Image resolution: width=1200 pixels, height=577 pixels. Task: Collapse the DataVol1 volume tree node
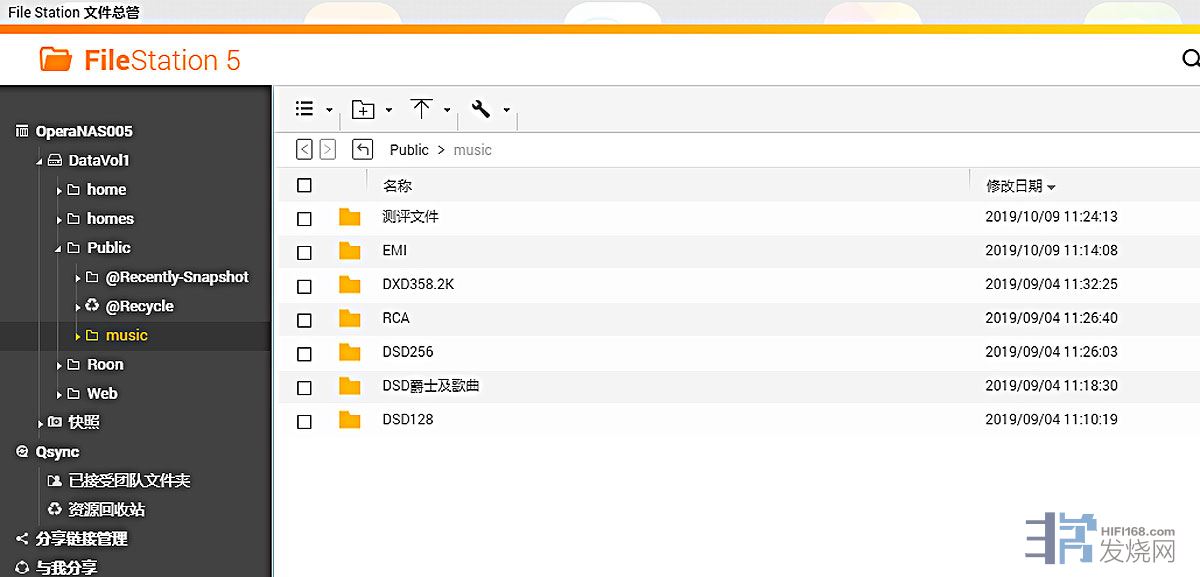tap(39, 161)
